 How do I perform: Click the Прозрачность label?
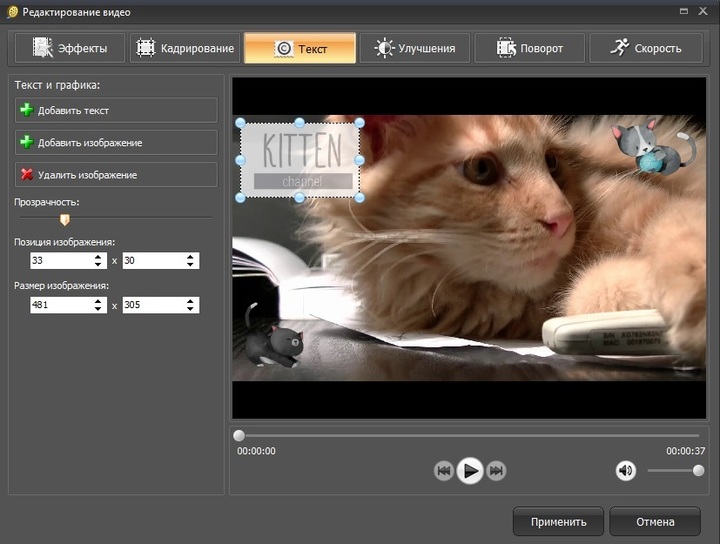coord(46,202)
